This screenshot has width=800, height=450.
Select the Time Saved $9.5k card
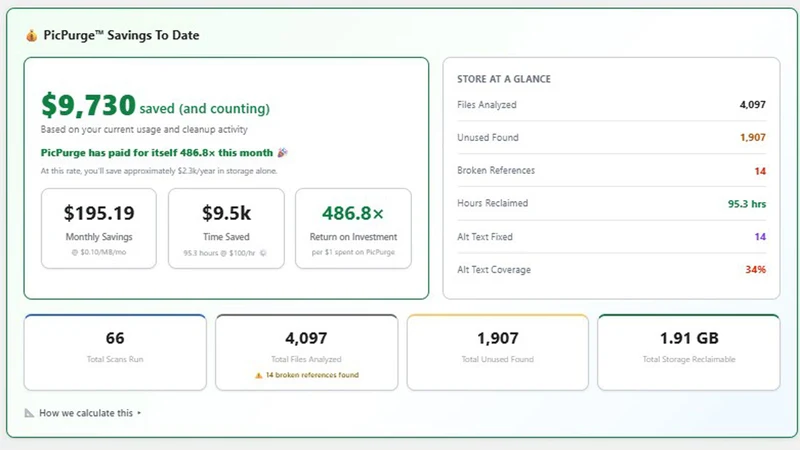tap(226, 228)
